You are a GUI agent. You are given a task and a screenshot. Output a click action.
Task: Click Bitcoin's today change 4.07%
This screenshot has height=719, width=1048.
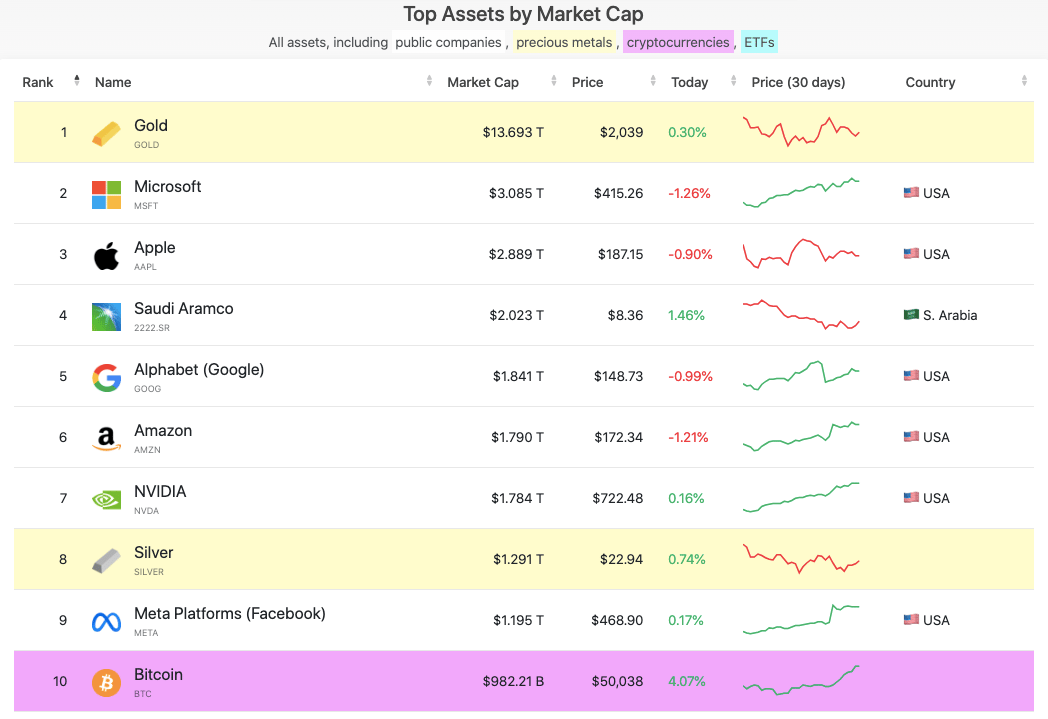tap(687, 682)
